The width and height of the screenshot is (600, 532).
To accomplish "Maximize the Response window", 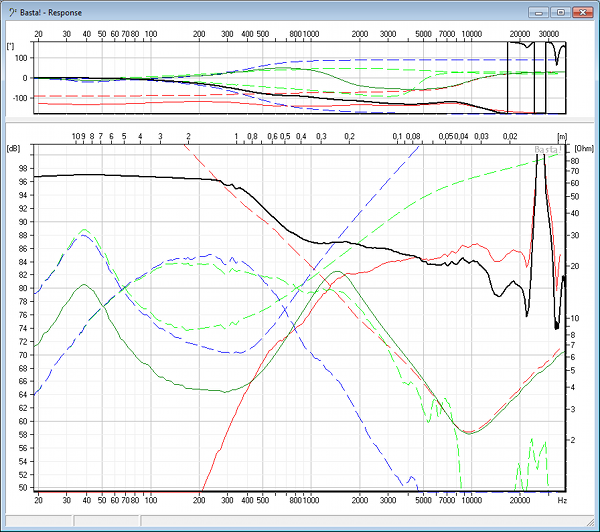I will pos(560,12).
